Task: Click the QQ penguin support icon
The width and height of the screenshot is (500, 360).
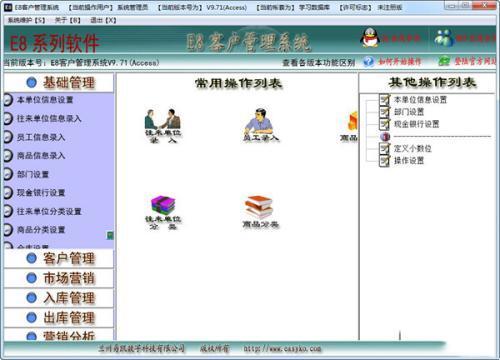Action: click(x=370, y=37)
